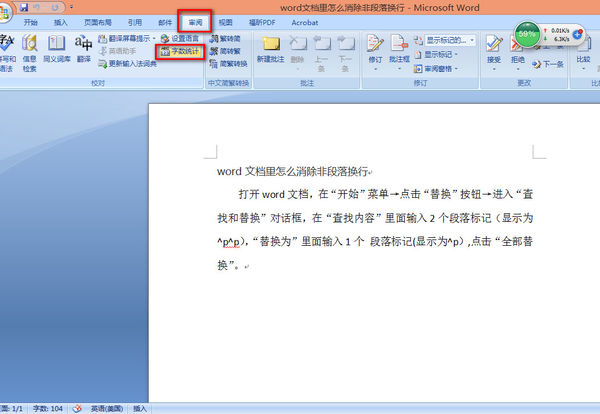Click the 翻译 translate icon

point(83,49)
